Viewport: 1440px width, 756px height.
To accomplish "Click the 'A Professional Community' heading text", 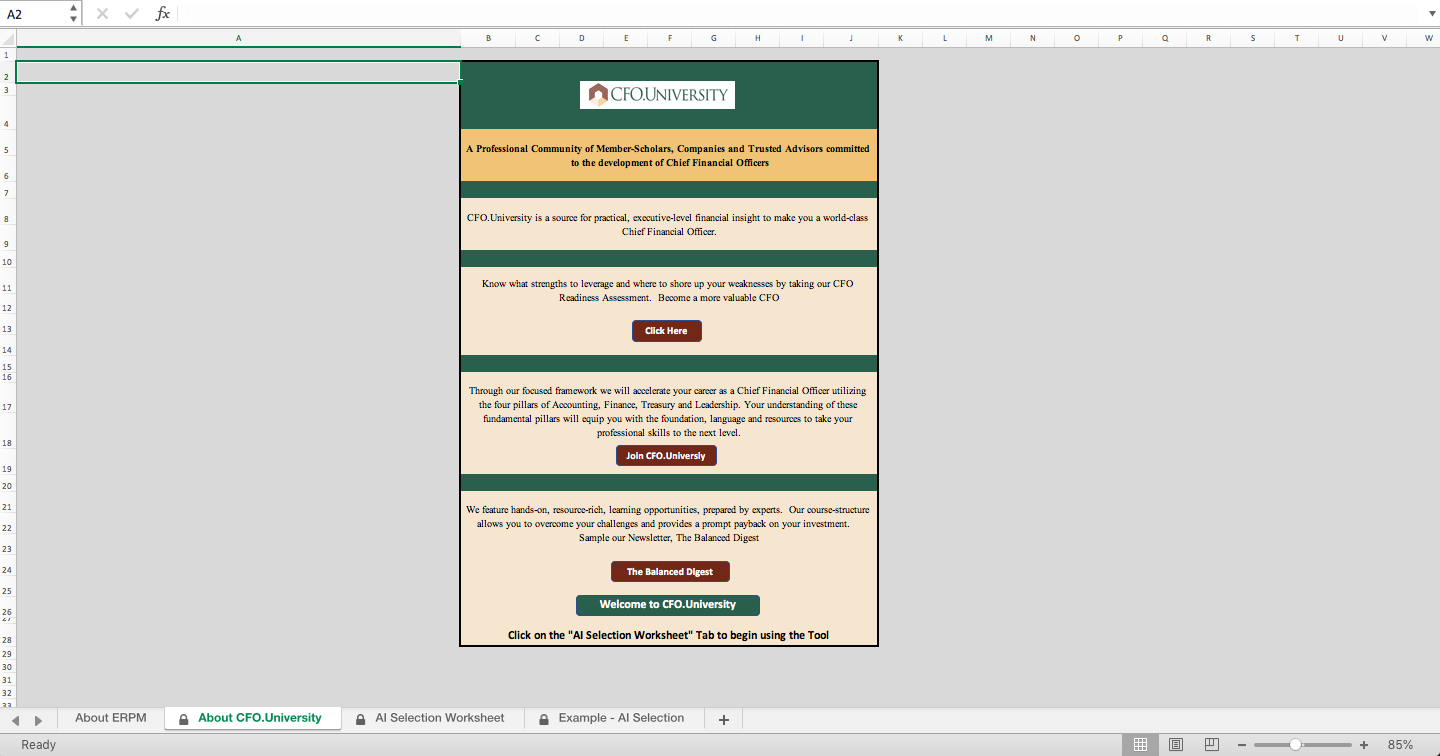I will point(669,155).
